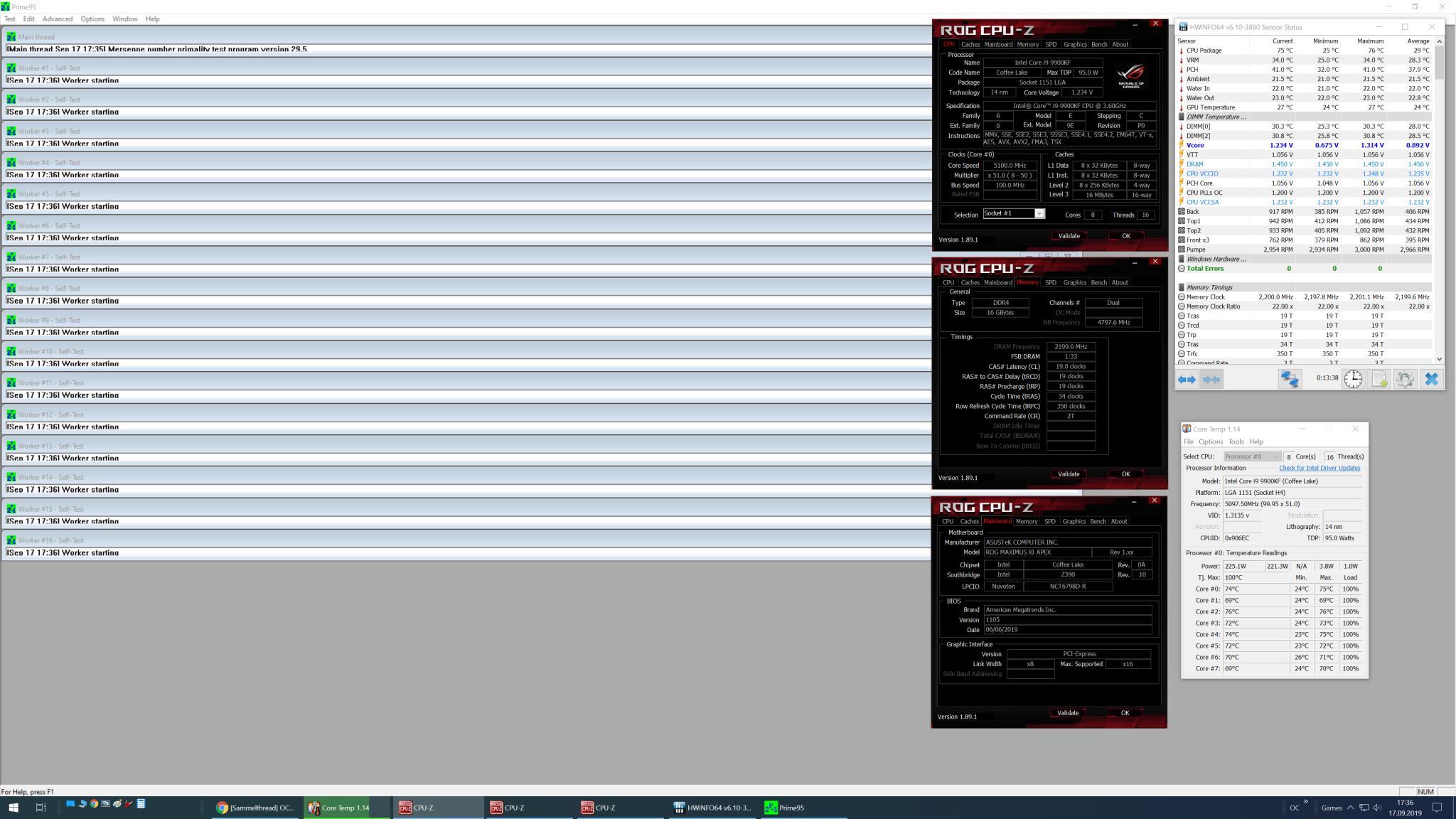Viewport: 1456px width, 819px height.
Task: Click OK in the Memory CPU-Z window
Action: [1125, 473]
